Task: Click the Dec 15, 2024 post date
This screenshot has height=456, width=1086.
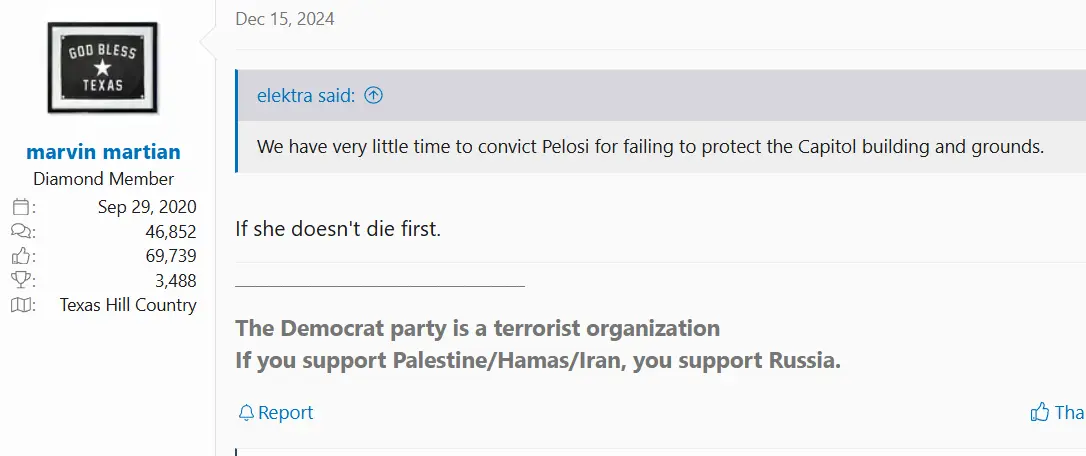Action: point(285,19)
